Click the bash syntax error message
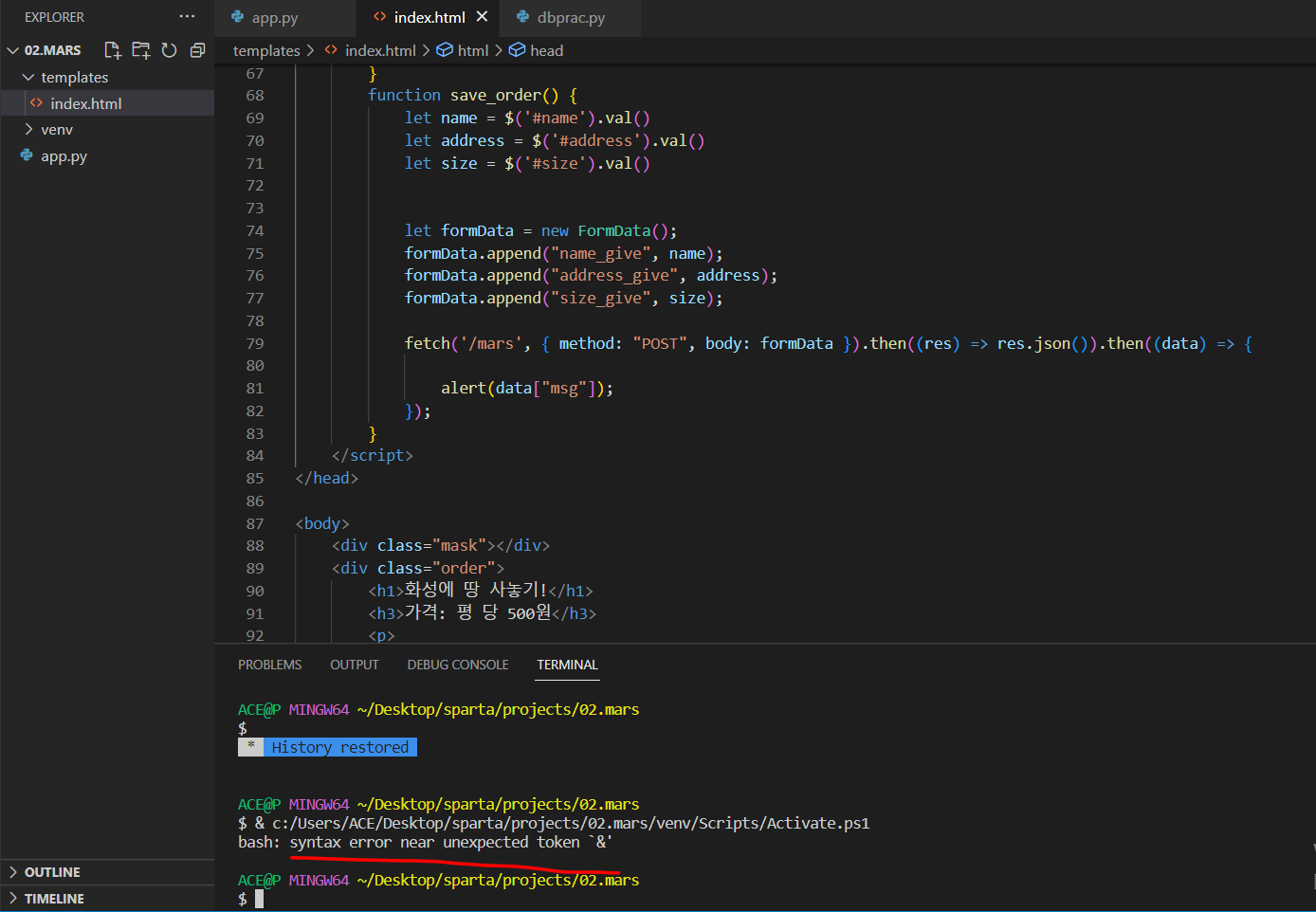The height and width of the screenshot is (912, 1316). 426,843
